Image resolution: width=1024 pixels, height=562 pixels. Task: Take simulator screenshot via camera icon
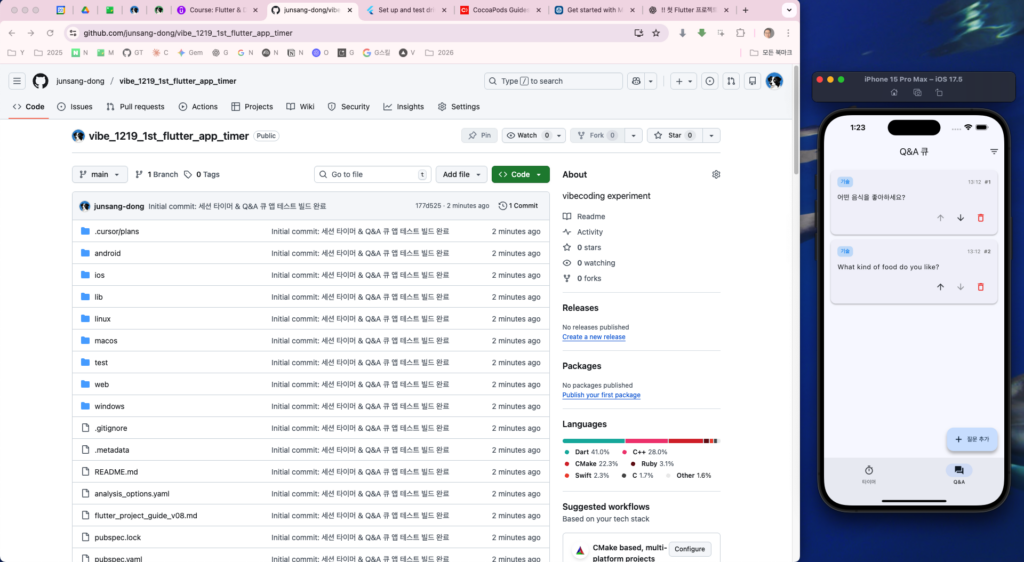(916, 92)
